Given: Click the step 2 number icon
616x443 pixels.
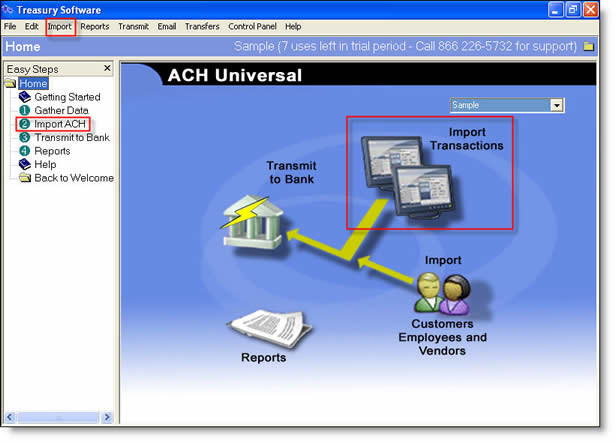Looking at the screenshot, I should (x=24, y=124).
